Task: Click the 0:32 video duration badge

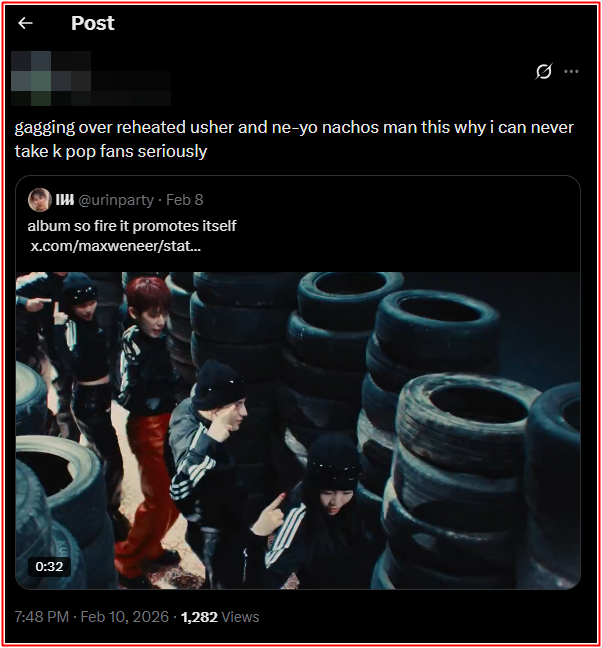Action: tap(49, 566)
